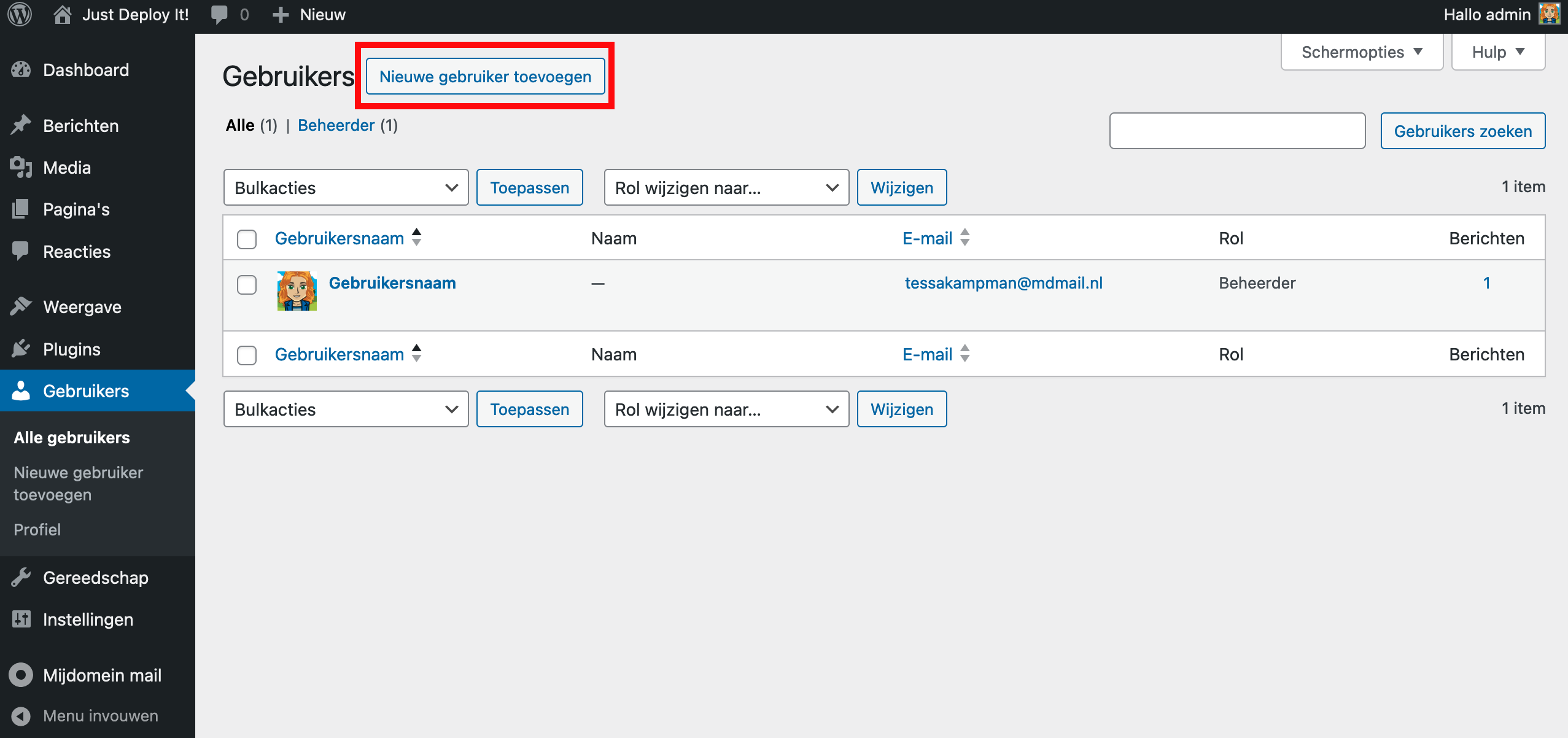Click the user search input field
The width and height of the screenshot is (1568, 738).
coord(1237,131)
